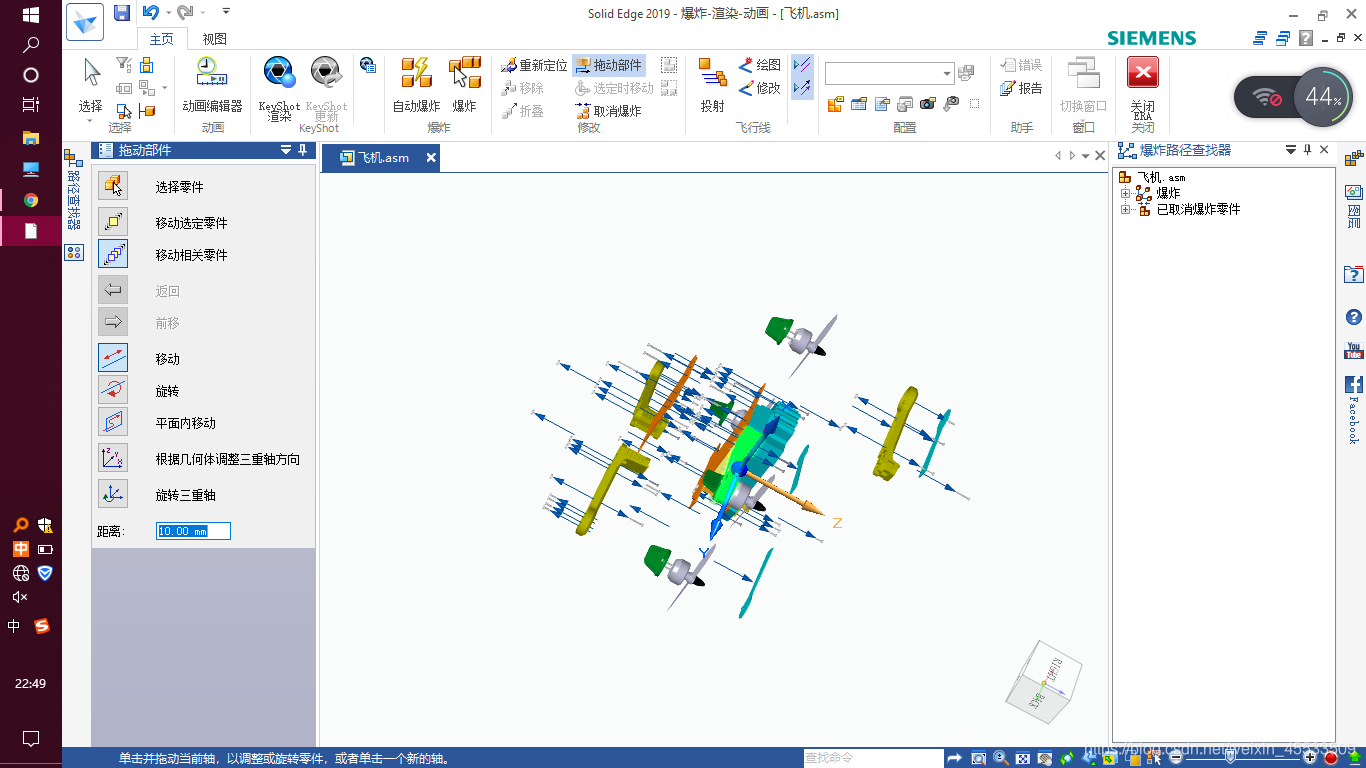Viewport: 1366px width, 768px height.
Task: Switch to the 主页 ribbon tab
Action: tap(161, 39)
